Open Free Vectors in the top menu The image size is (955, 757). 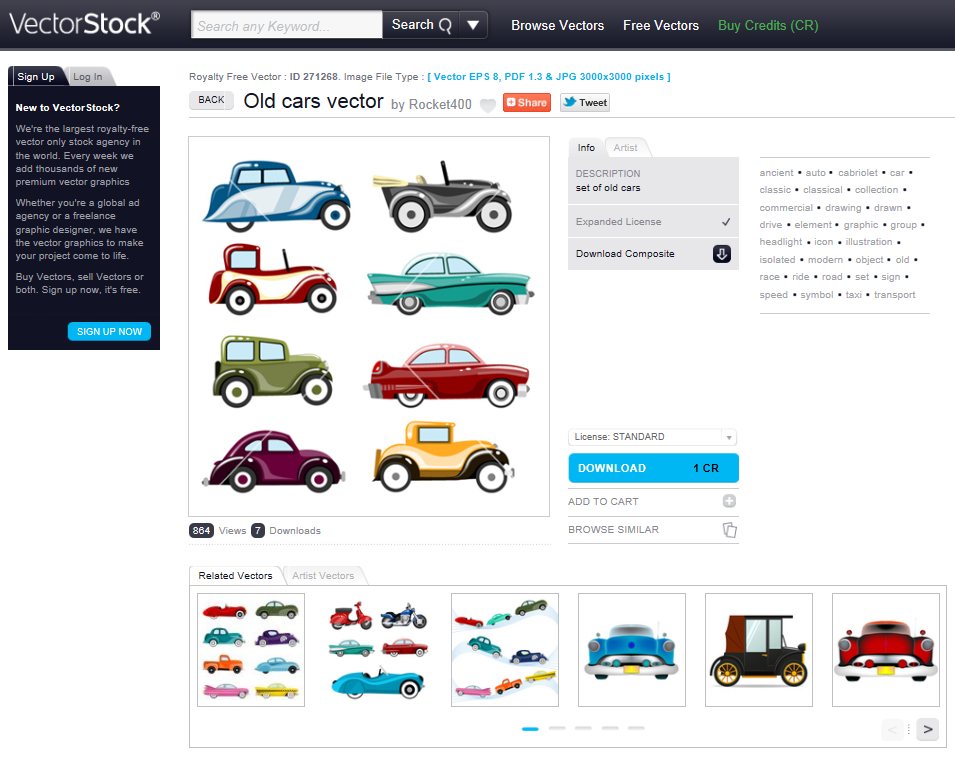[x=661, y=26]
